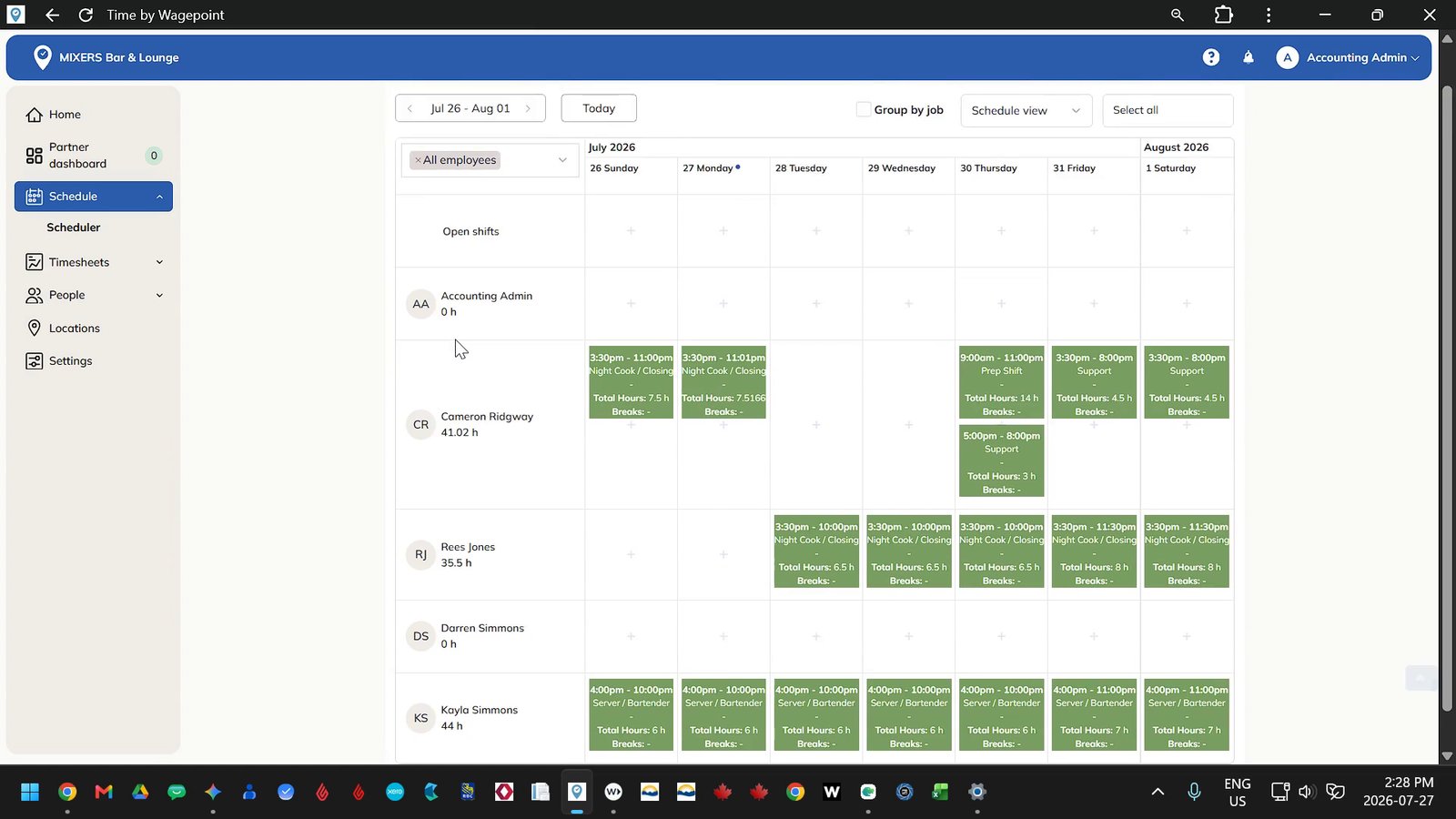Expand the employees filter dropdown
The width and height of the screenshot is (1456, 819).
pyautogui.click(x=562, y=160)
